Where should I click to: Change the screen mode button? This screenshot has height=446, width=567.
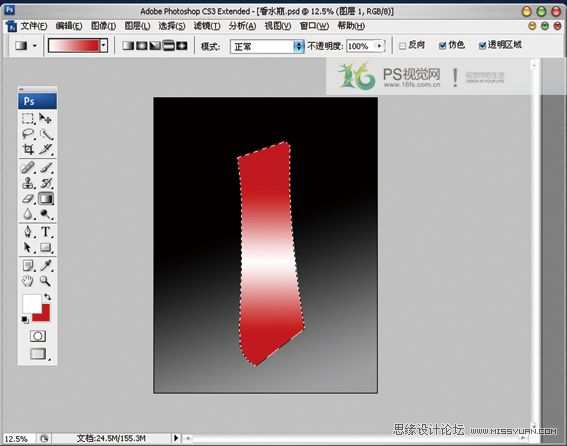coord(38,353)
